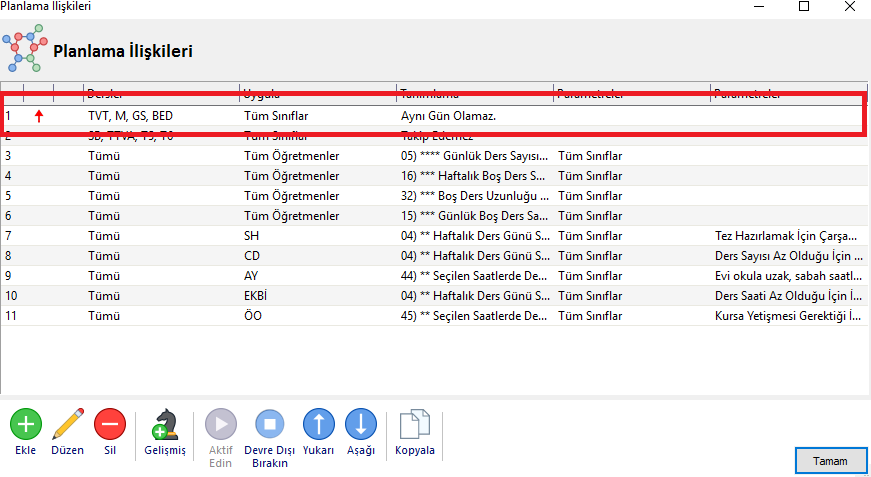
Task: Select 'TVT, M, GS, BED' cell
Action: pyautogui.click(x=130, y=117)
